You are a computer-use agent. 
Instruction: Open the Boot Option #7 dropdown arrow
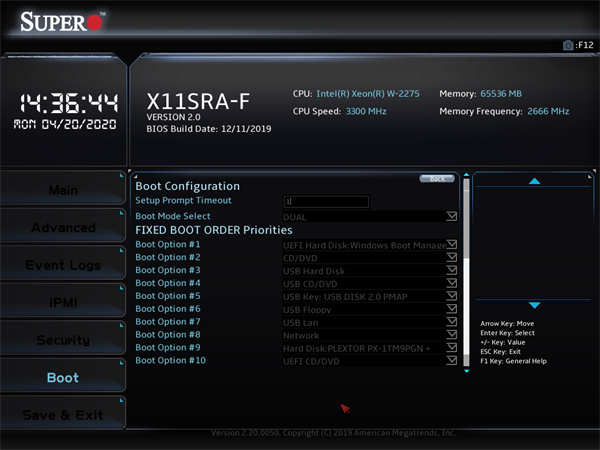tap(452, 322)
